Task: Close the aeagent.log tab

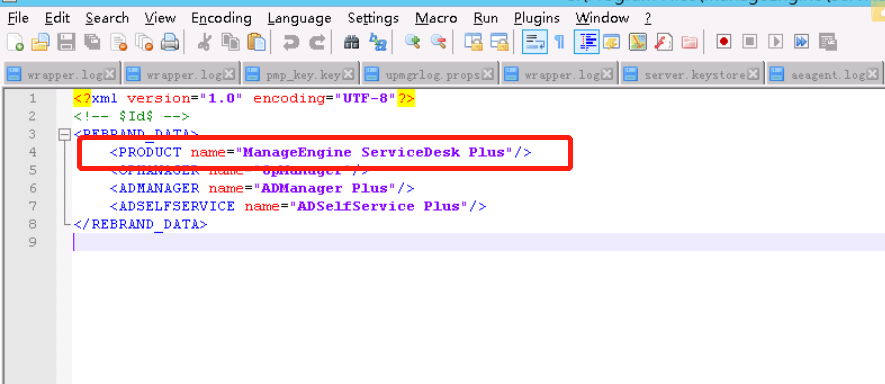Action: (x=872, y=74)
